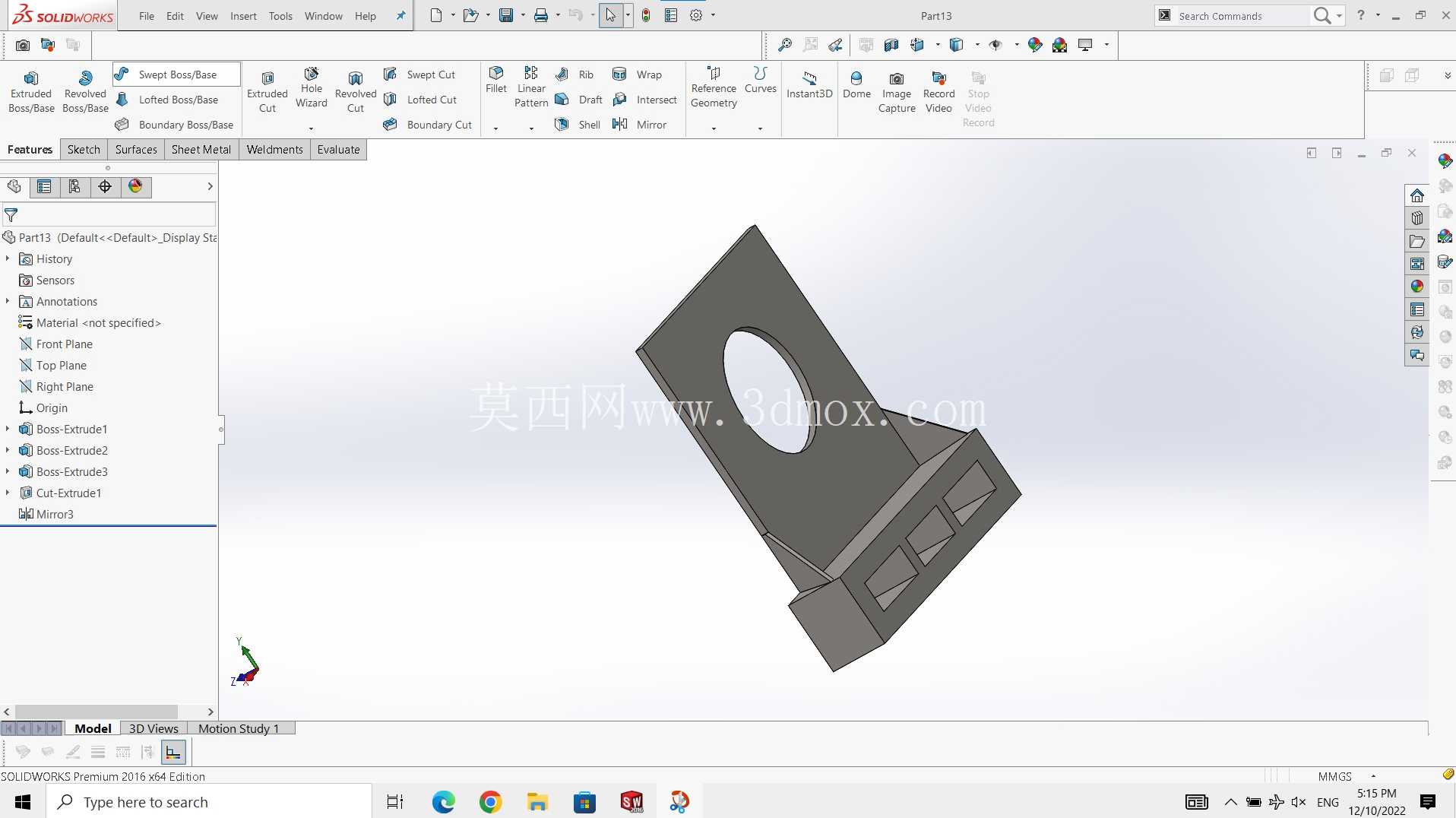Expand Boss-Extrude3 feature node
Viewport: 1456px width, 818px height.
8,472
